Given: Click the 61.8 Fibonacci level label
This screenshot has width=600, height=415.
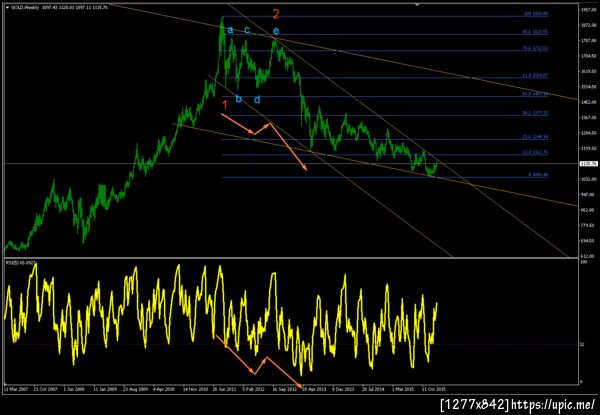Looking at the screenshot, I should [x=535, y=76].
